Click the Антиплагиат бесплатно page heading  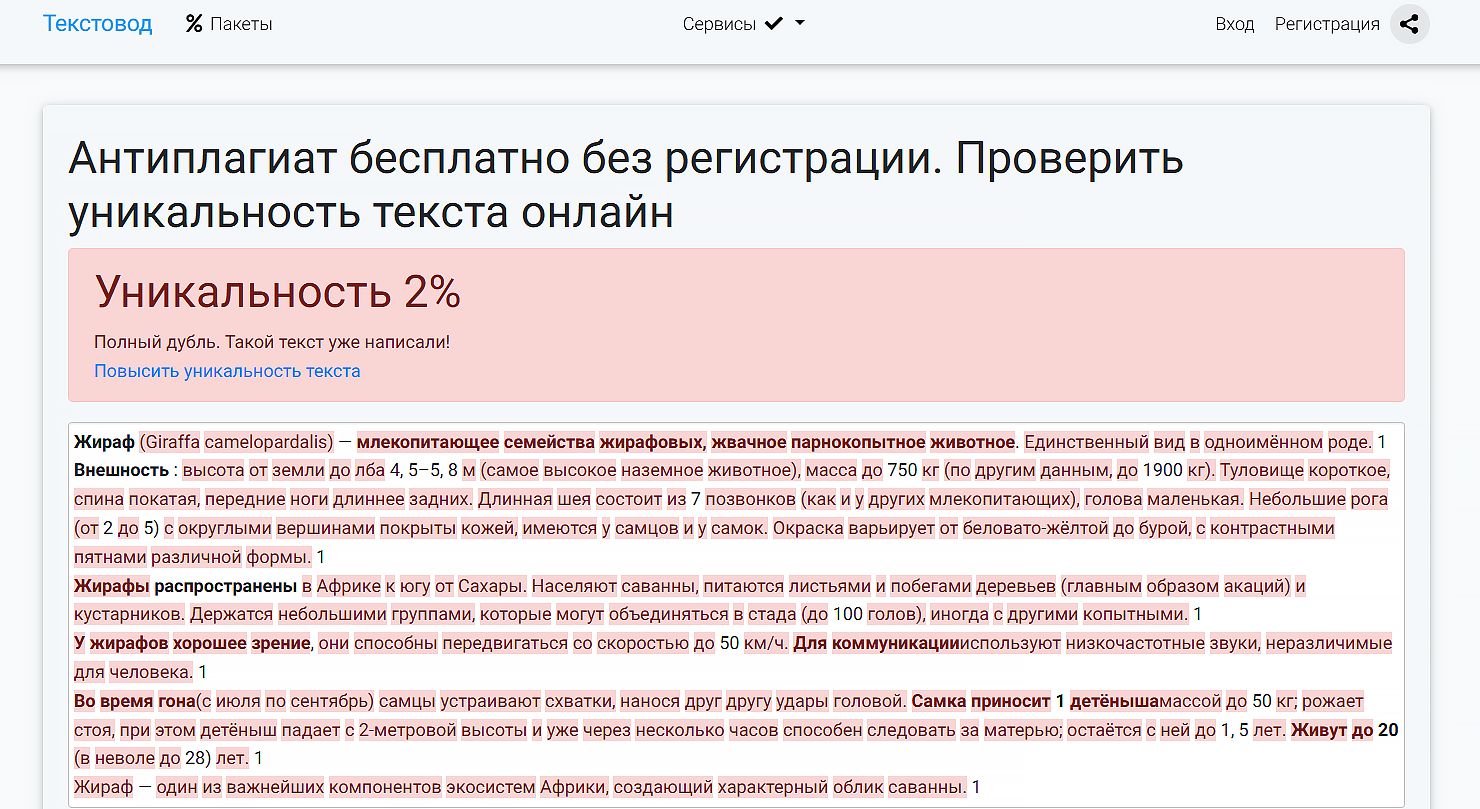pos(625,185)
